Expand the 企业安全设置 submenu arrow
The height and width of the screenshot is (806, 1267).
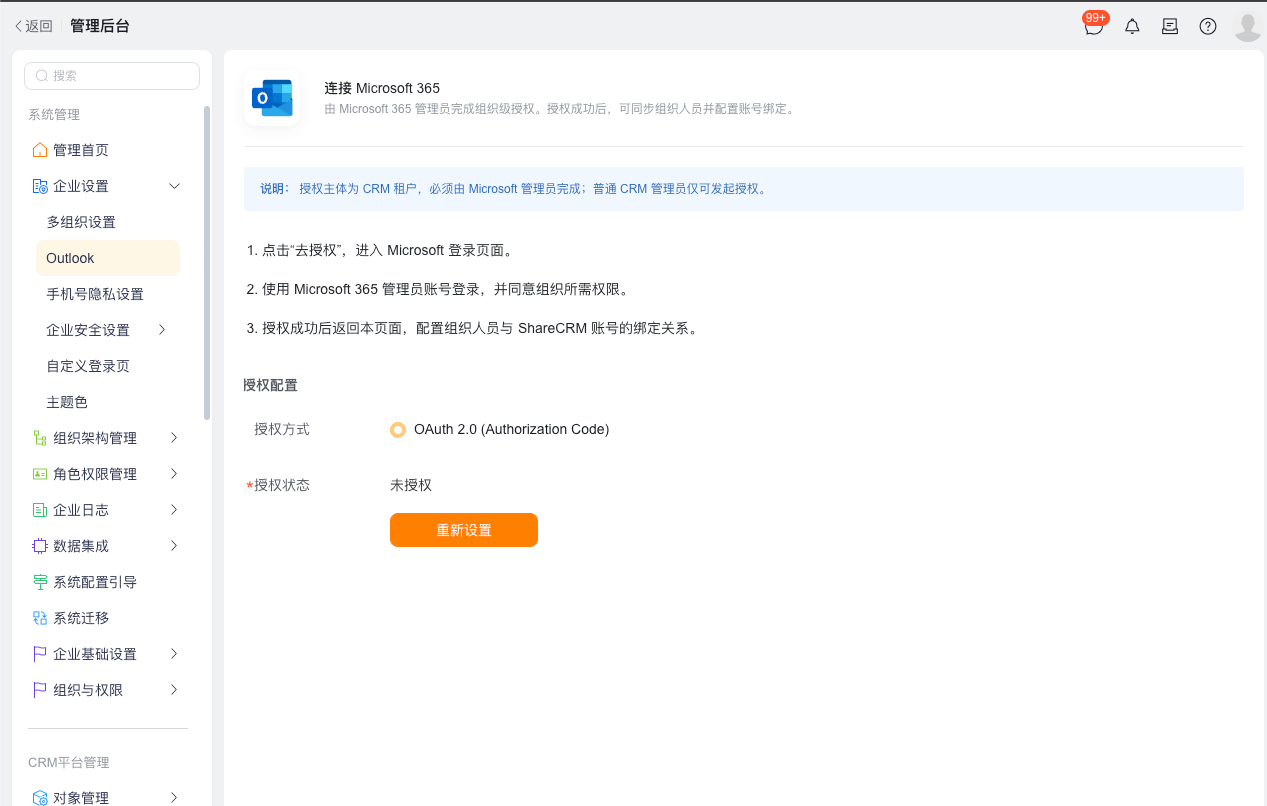pyautogui.click(x=162, y=330)
